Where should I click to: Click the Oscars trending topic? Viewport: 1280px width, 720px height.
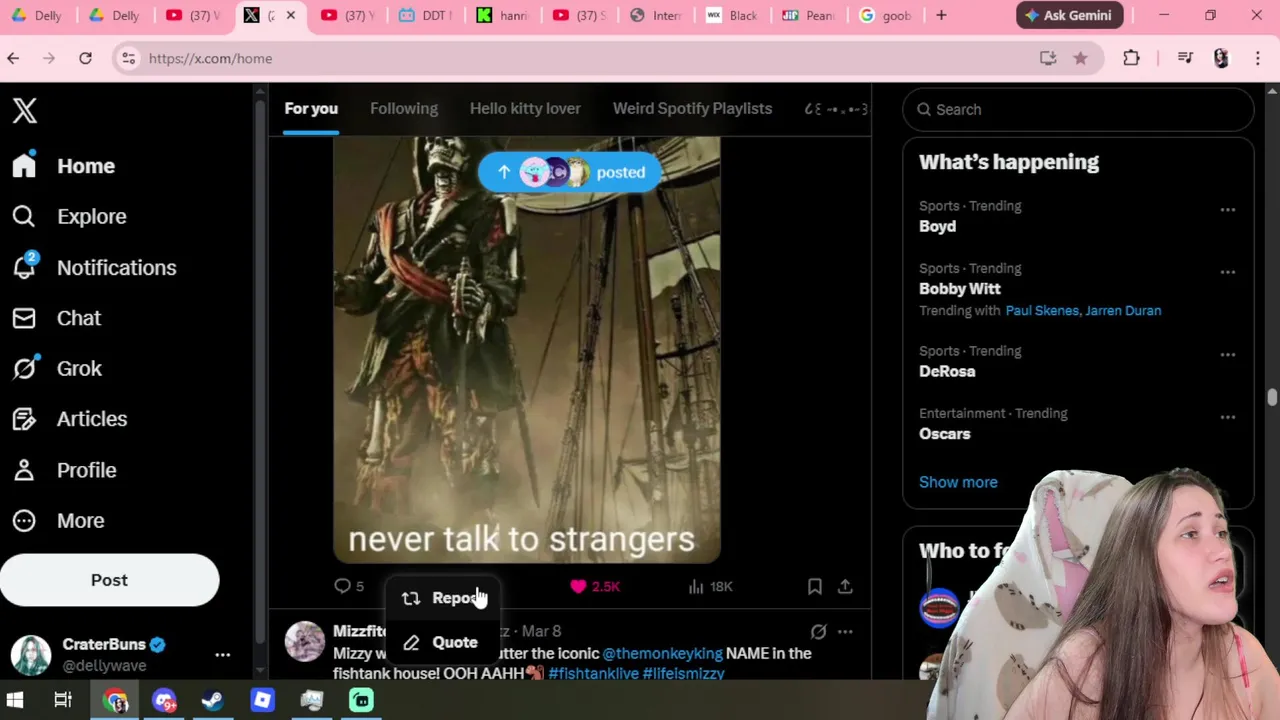tap(945, 434)
